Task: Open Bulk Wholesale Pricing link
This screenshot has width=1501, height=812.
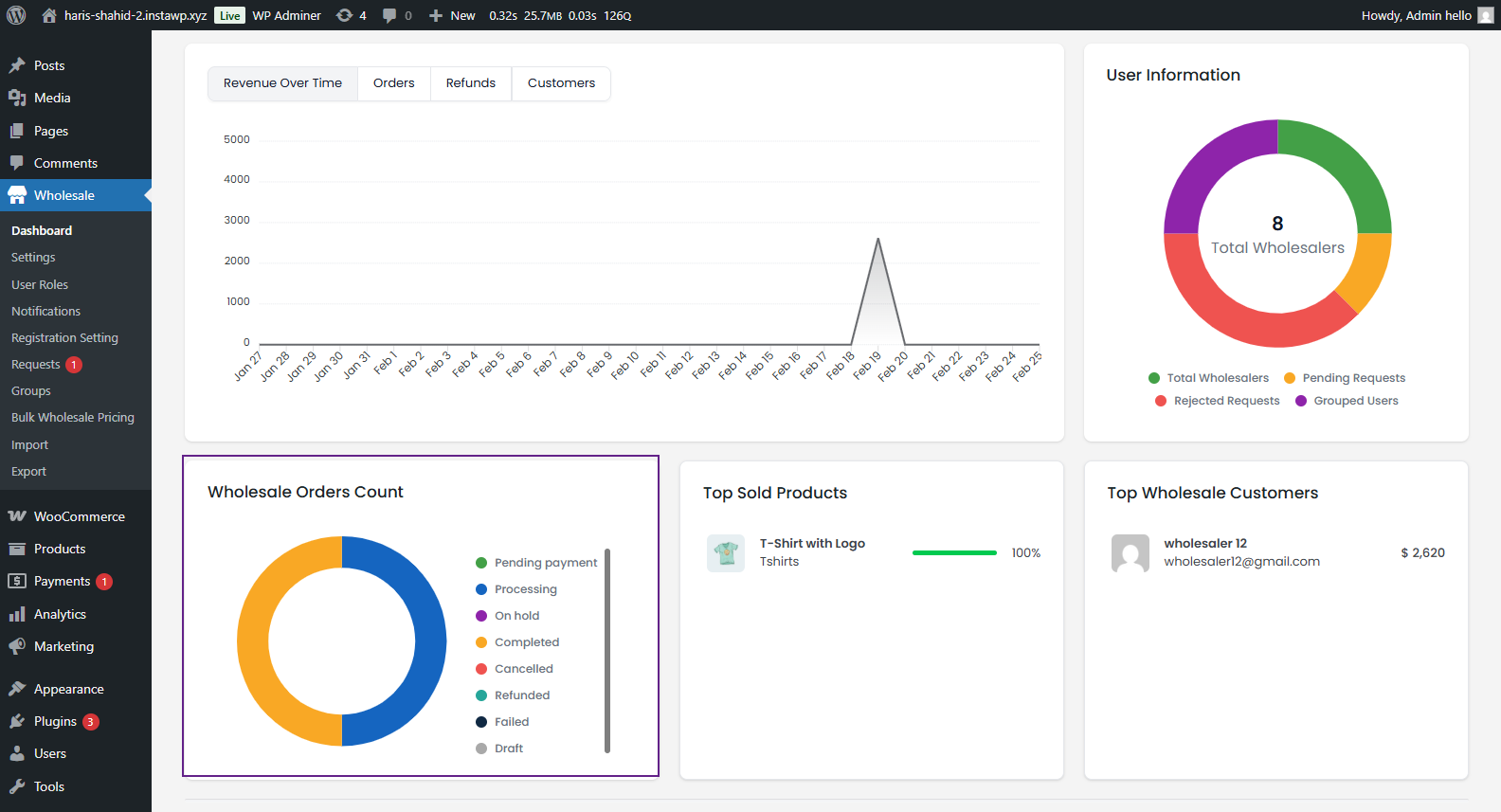Action: pos(73,417)
